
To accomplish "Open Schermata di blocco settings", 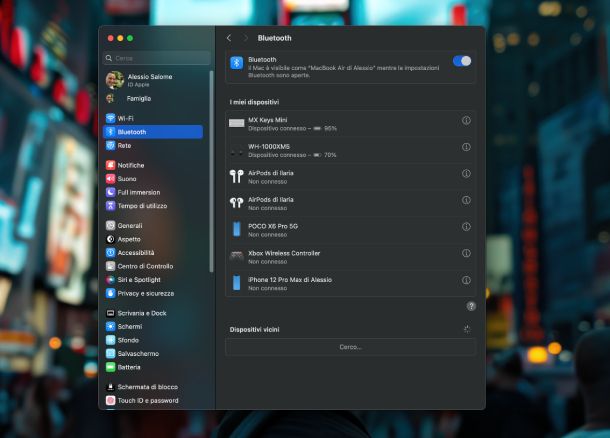I will click(153, 387).
